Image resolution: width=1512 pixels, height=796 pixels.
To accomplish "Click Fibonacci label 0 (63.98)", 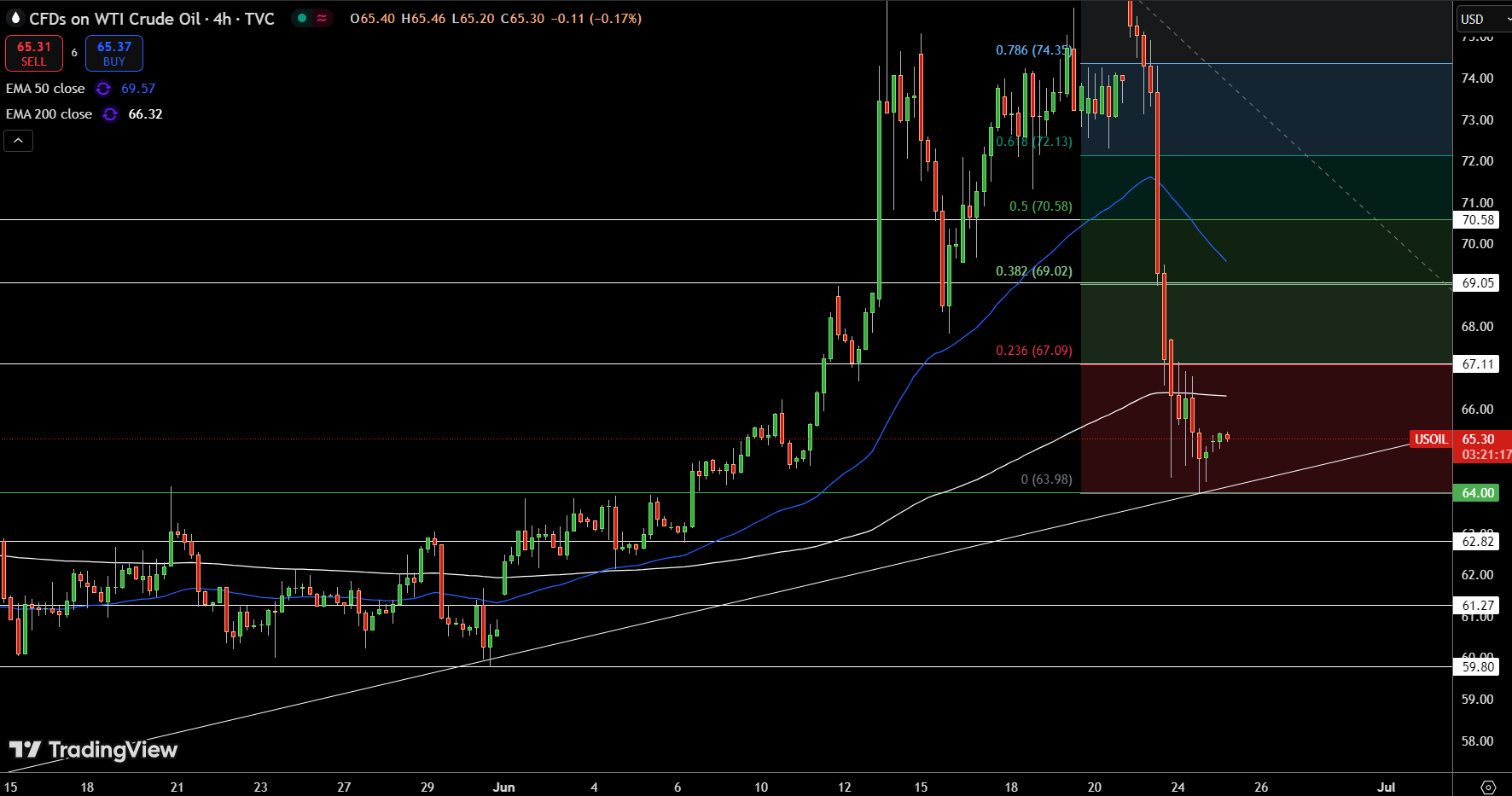I will pyautogui.click(x=1046, y=479).
